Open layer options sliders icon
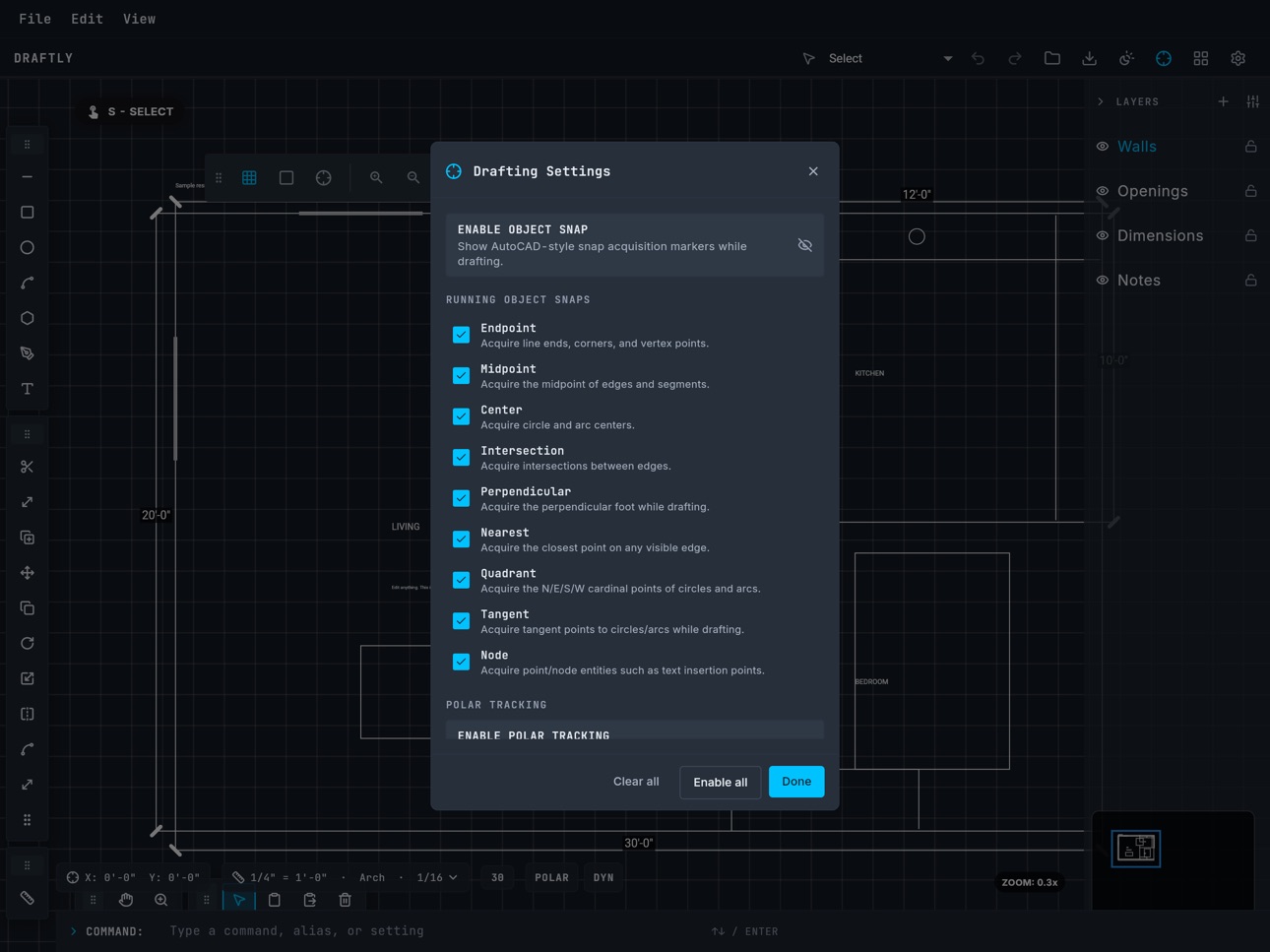Screen dimensions: 1270x952 tap(1252, 101)
